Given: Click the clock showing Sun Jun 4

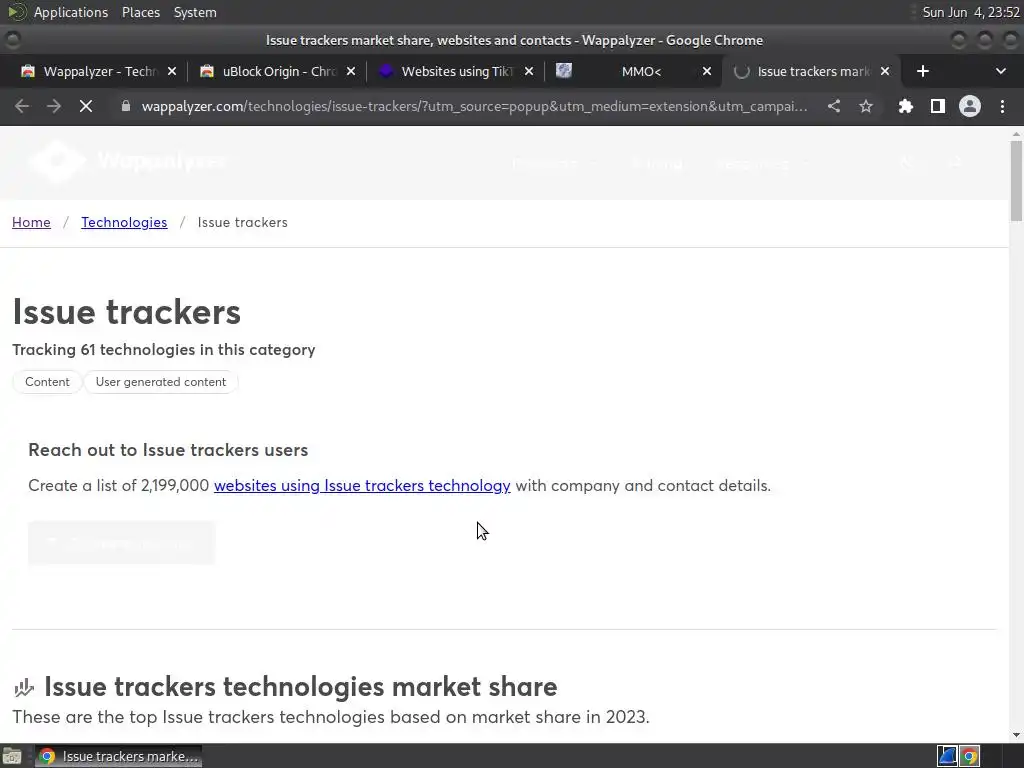Looking at the screenshot, I should tap(971, 12).
